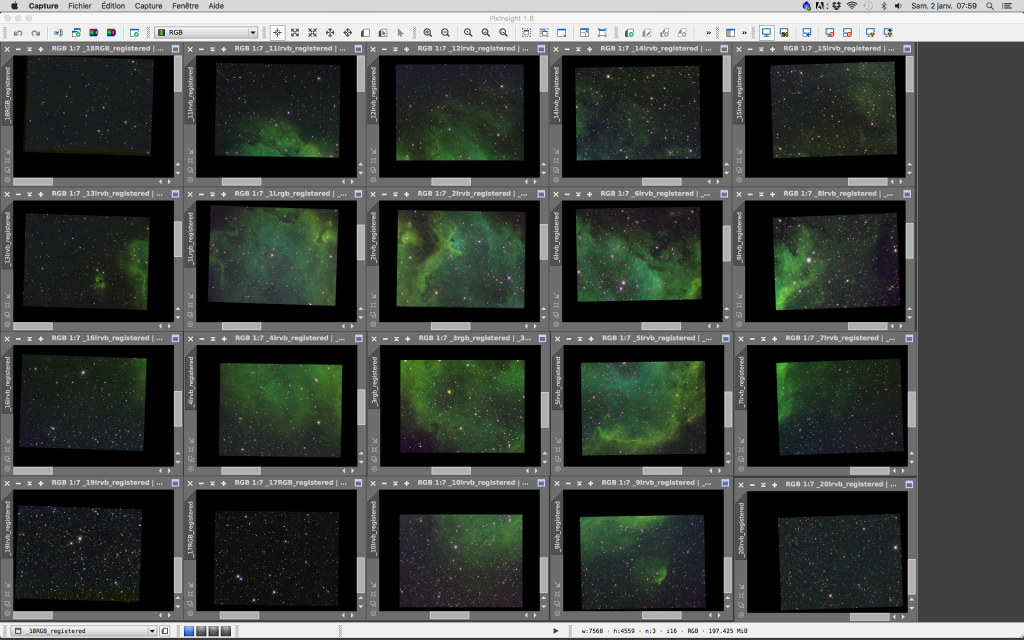Viewport: 1024px width, 640px height.
Task: Select the pointer arrow tool
Action: pos(400,33)
